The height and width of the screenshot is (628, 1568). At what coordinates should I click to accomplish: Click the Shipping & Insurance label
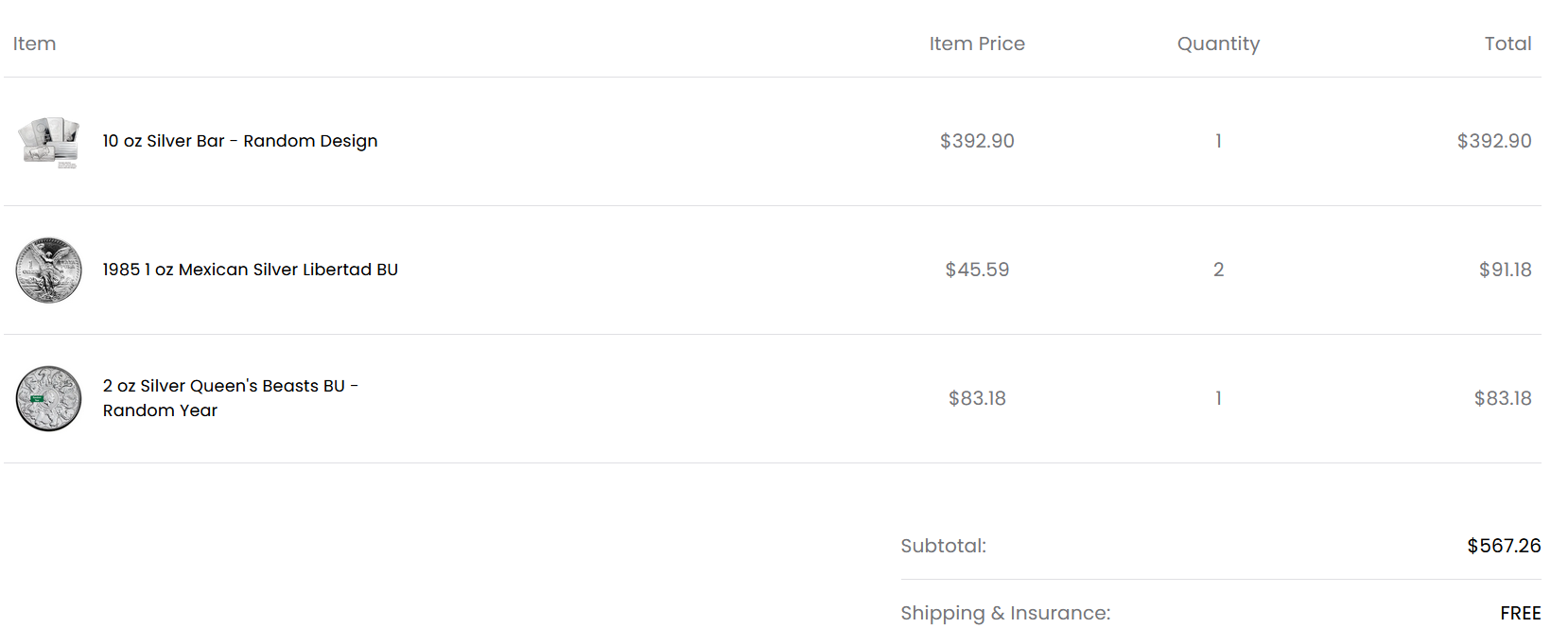tap(1005, 613)
